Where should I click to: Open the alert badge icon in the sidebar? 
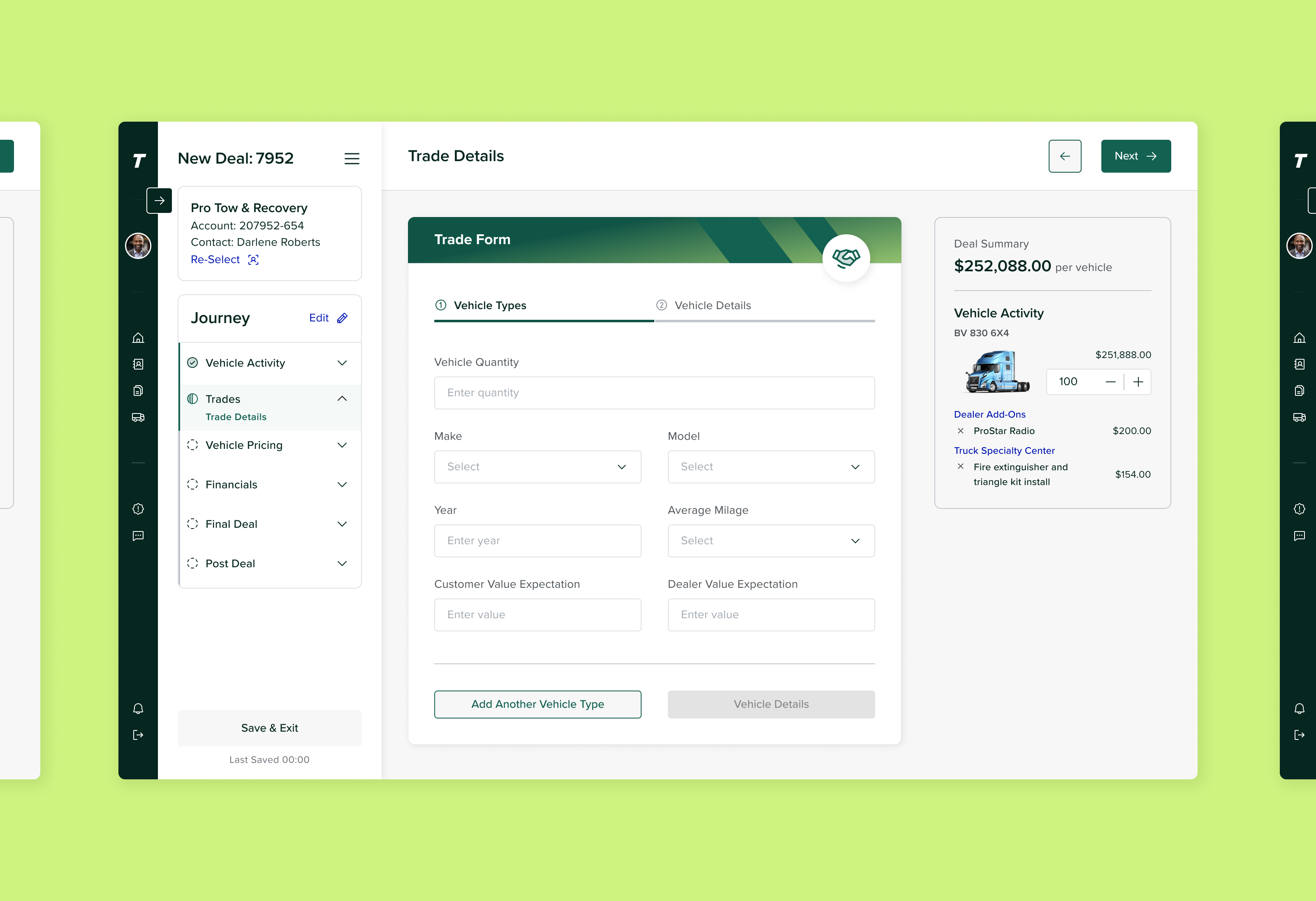(138, 509)
